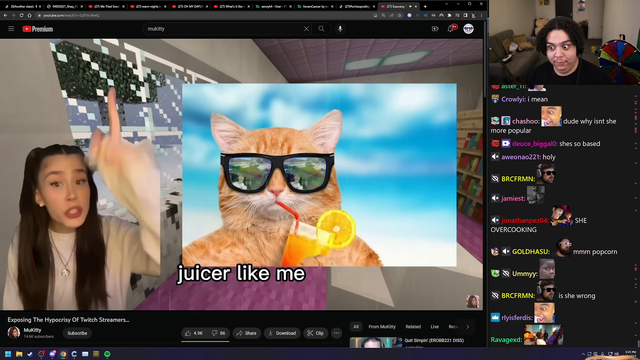Click chat username jonathanpez04
The height and width of the screenshot is (360, 640).
point(525,220)
